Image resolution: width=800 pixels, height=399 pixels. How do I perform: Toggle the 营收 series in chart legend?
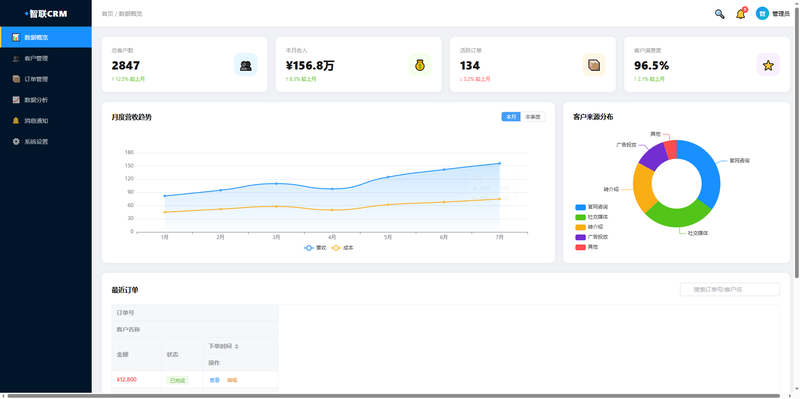click(315, 247)
